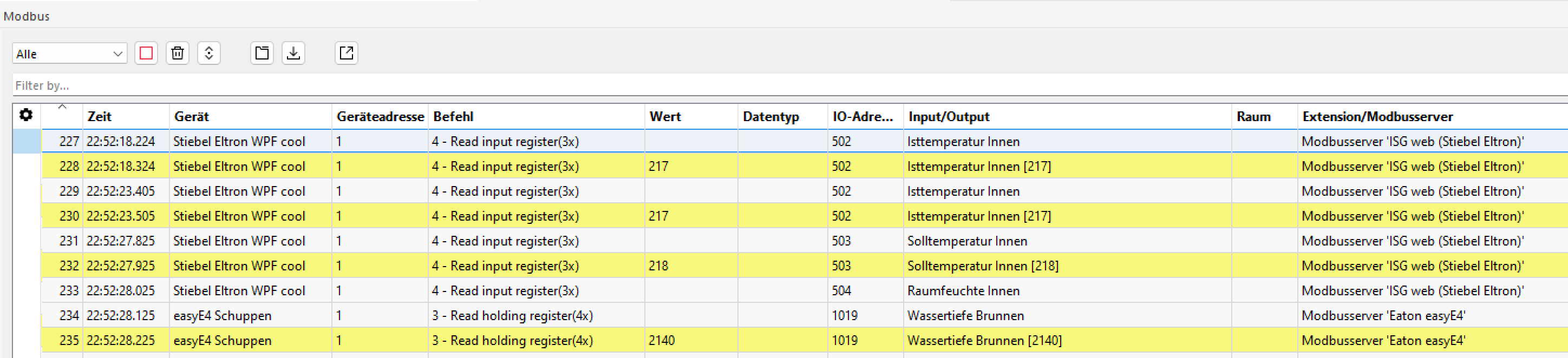The height and width of the screenshot is (358, 1568).
Task: Sort by the Gerät column header
Action: pyautogui.click(x=192, y=117)
